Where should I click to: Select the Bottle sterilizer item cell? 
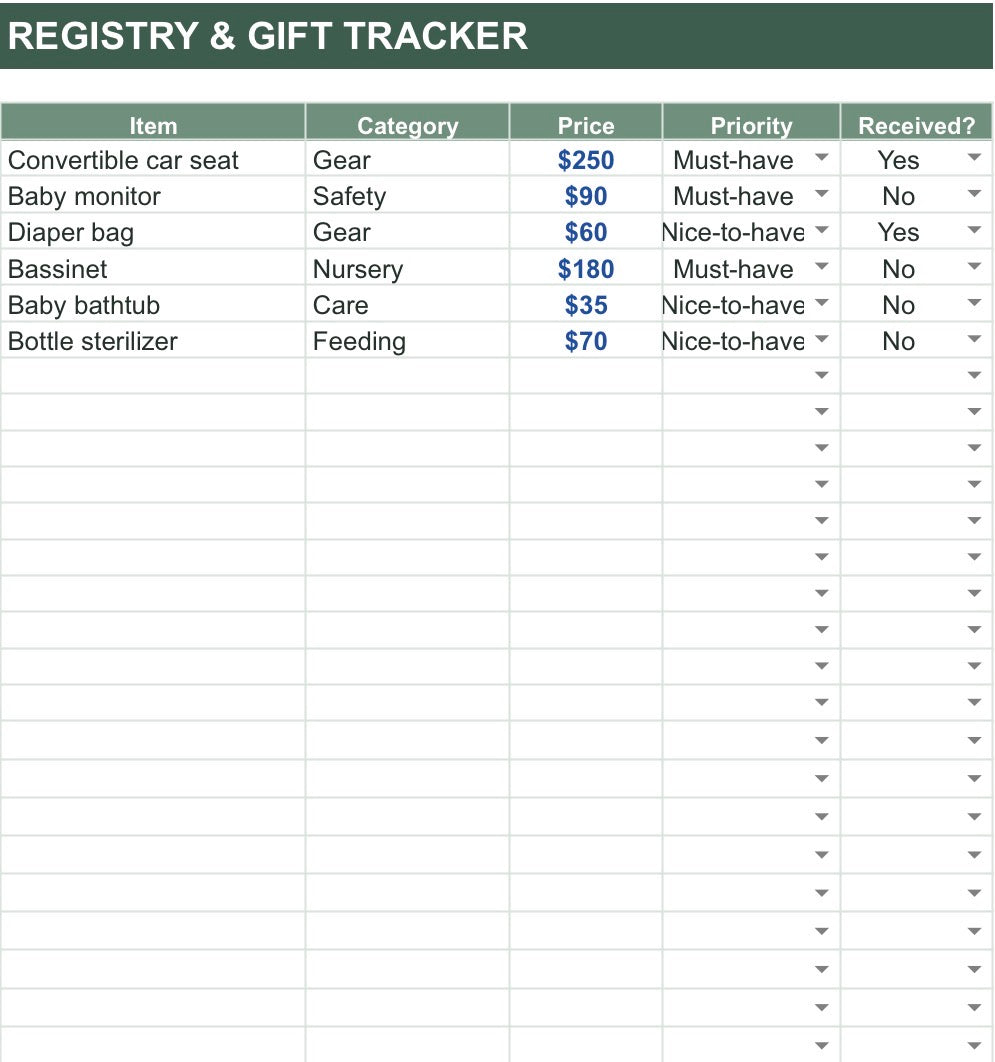tap(153, 341)
